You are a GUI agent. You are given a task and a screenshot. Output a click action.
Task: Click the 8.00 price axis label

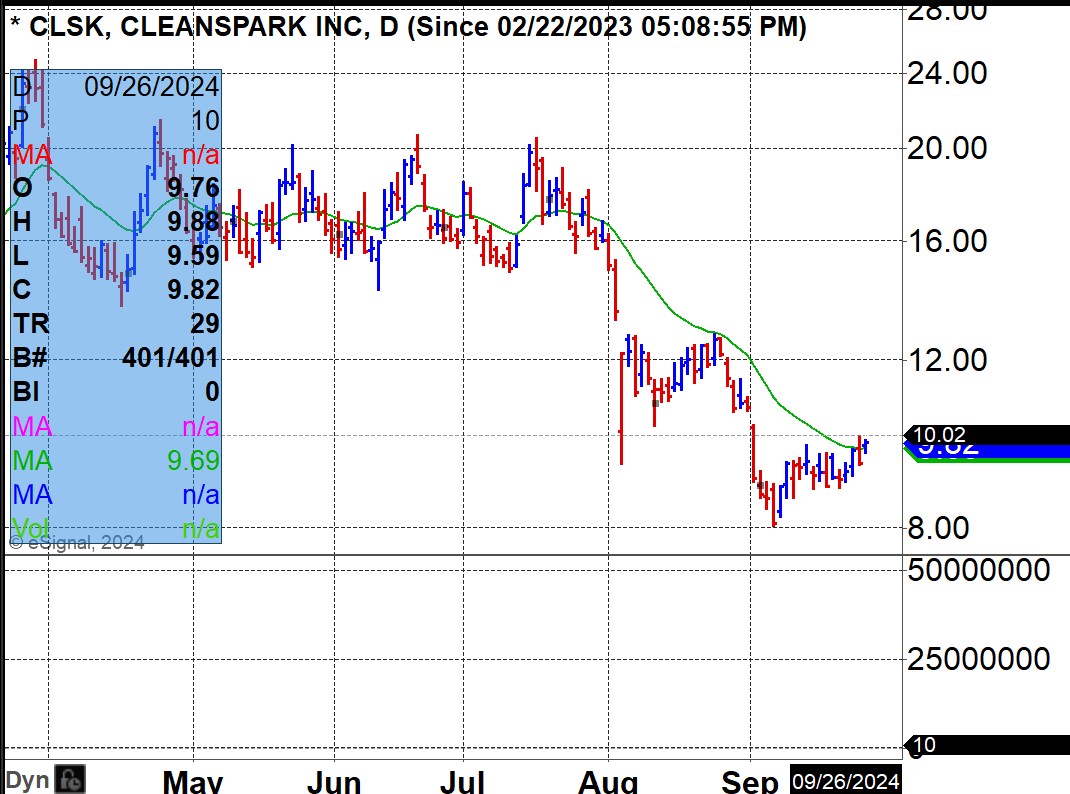(938, 528)
